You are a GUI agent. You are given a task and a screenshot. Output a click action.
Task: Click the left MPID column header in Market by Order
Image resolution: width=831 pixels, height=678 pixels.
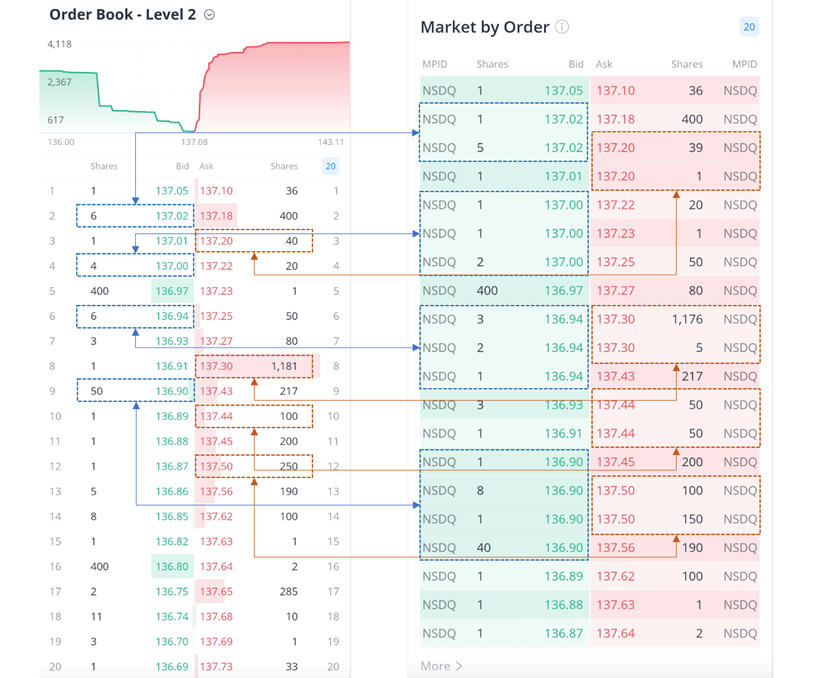pos(437,64)
